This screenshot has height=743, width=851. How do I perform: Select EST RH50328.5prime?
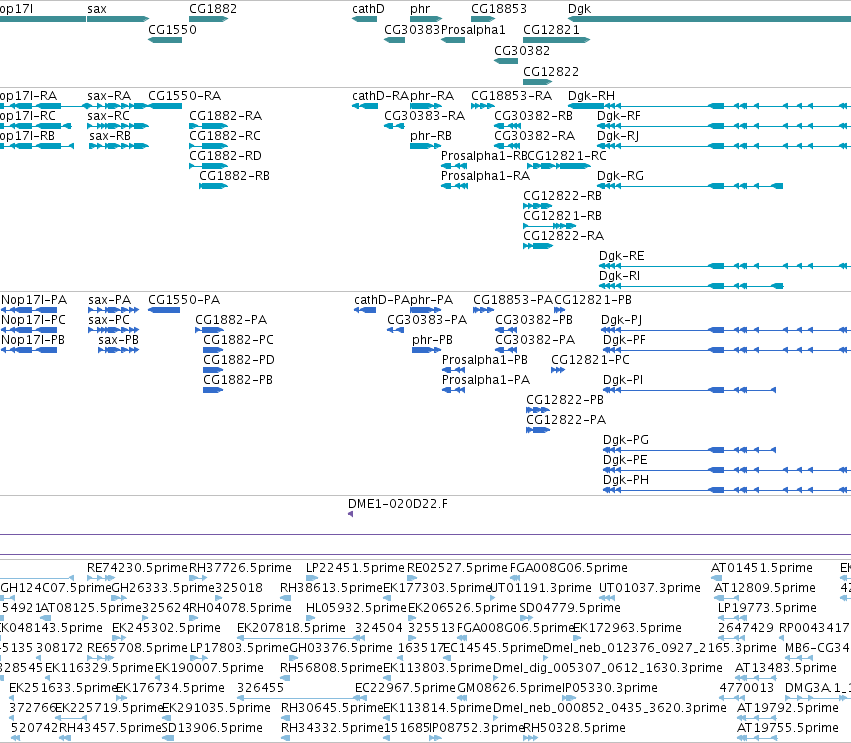coord(574,728)
